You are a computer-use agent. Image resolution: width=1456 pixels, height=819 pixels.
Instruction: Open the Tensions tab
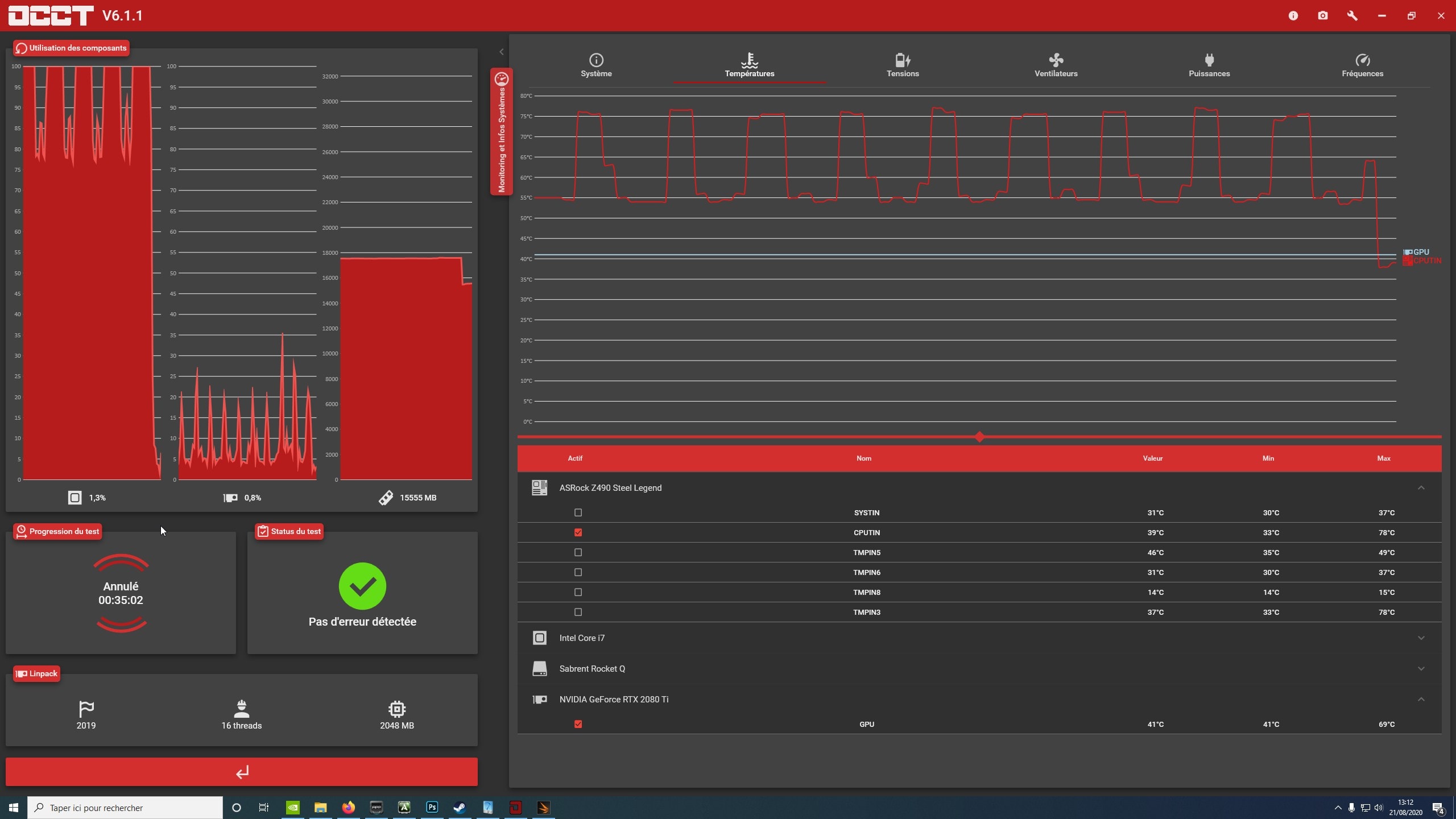[903, 65]
